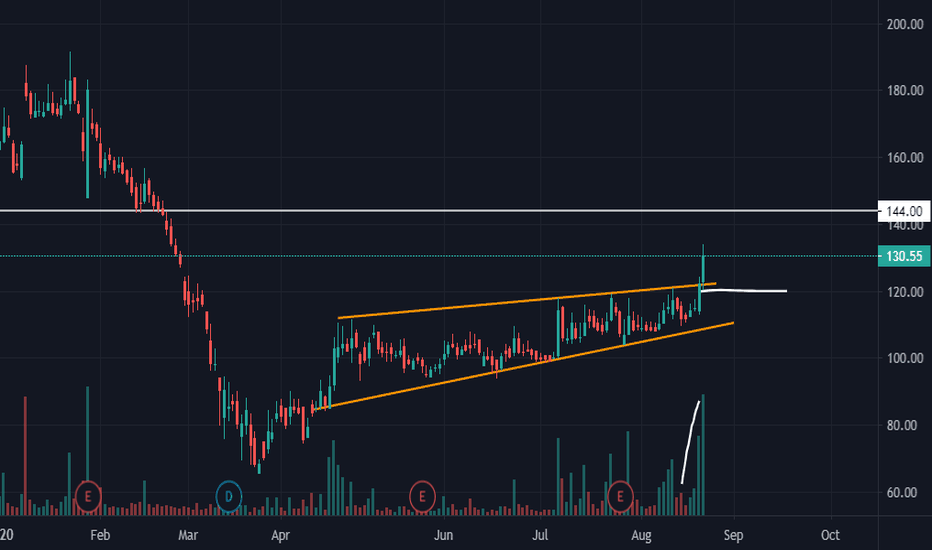Click the tall green breakout candle in late August
Viewport: 932px width, 550px height.
click(x=703, y=268)
